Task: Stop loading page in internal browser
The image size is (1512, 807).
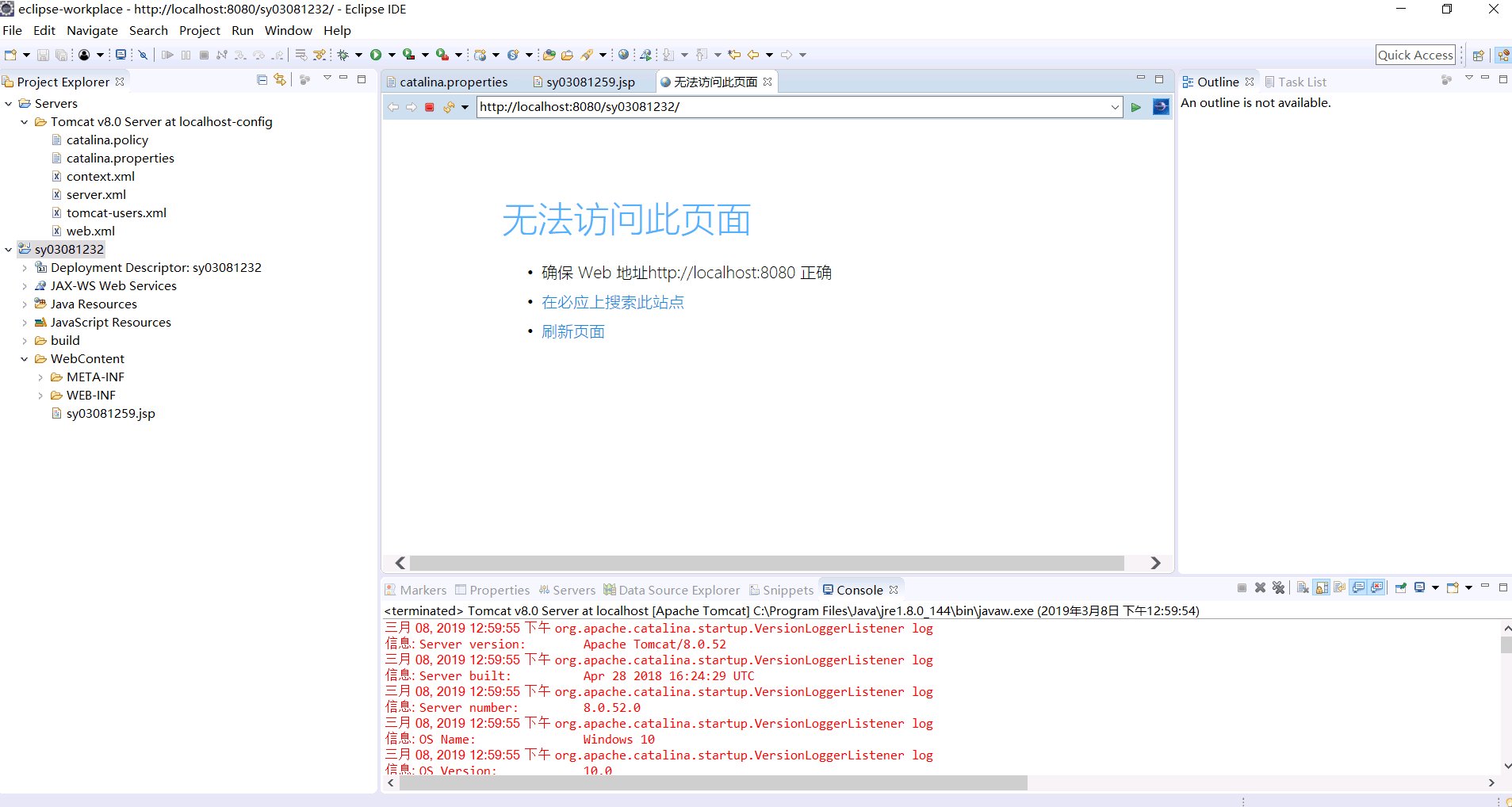Action: pyautogui.click(x=430, y=107)
